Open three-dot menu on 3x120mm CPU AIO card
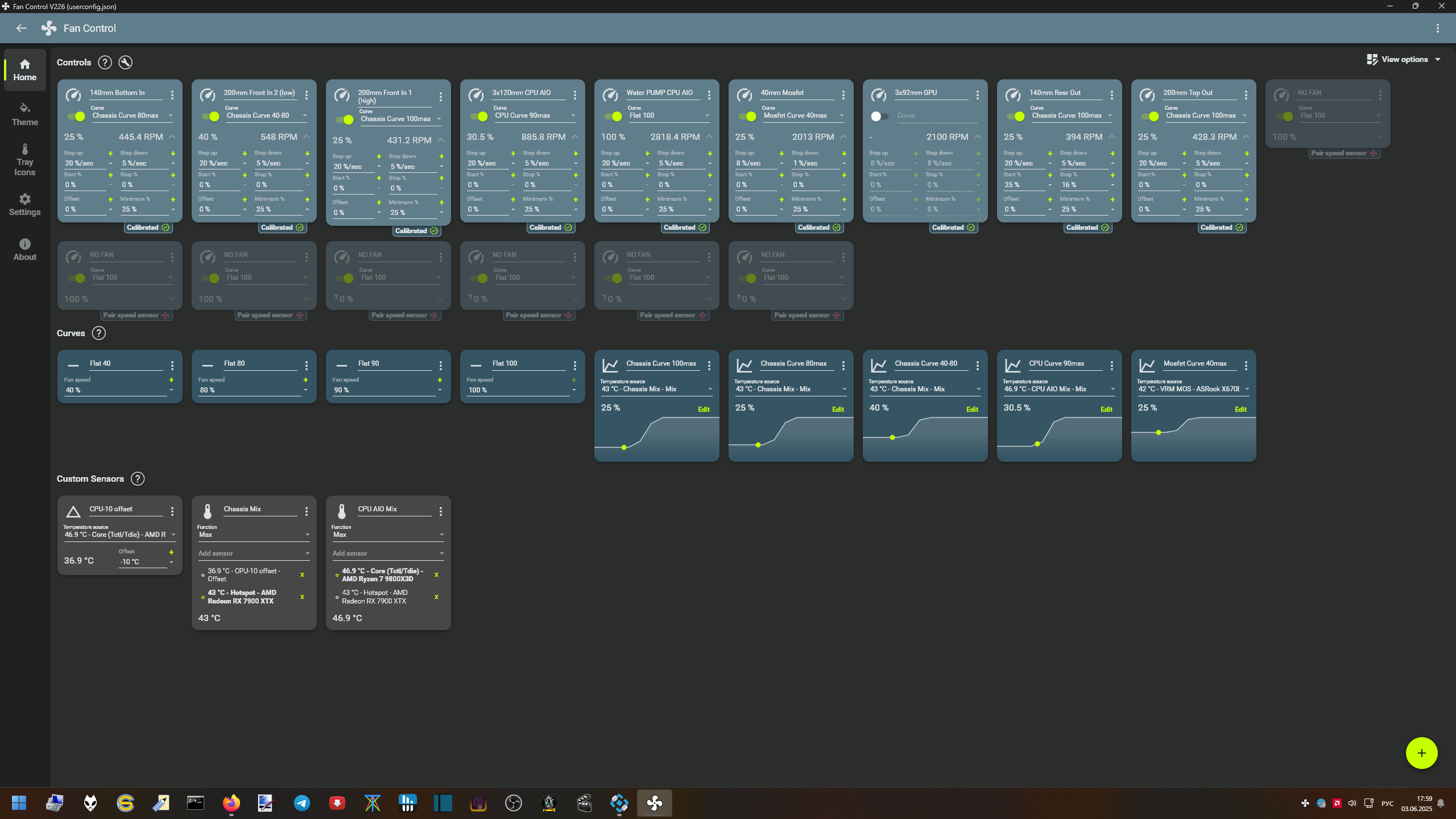 click(x=574, y=95)
